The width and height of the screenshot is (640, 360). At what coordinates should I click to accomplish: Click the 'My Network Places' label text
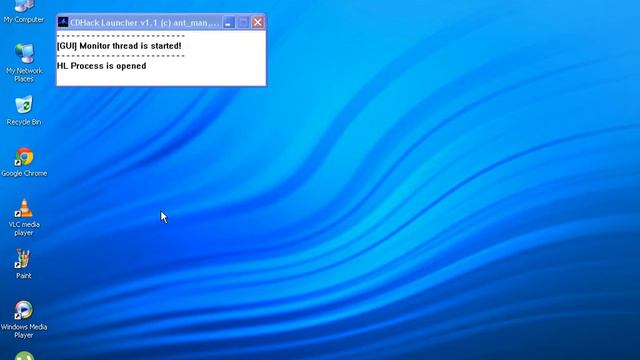click(x=24, y=75)
